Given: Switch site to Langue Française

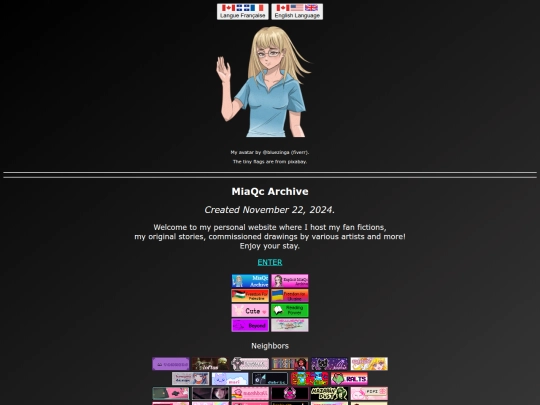Looking at the screenshot, I should click(x=242, y=12).
